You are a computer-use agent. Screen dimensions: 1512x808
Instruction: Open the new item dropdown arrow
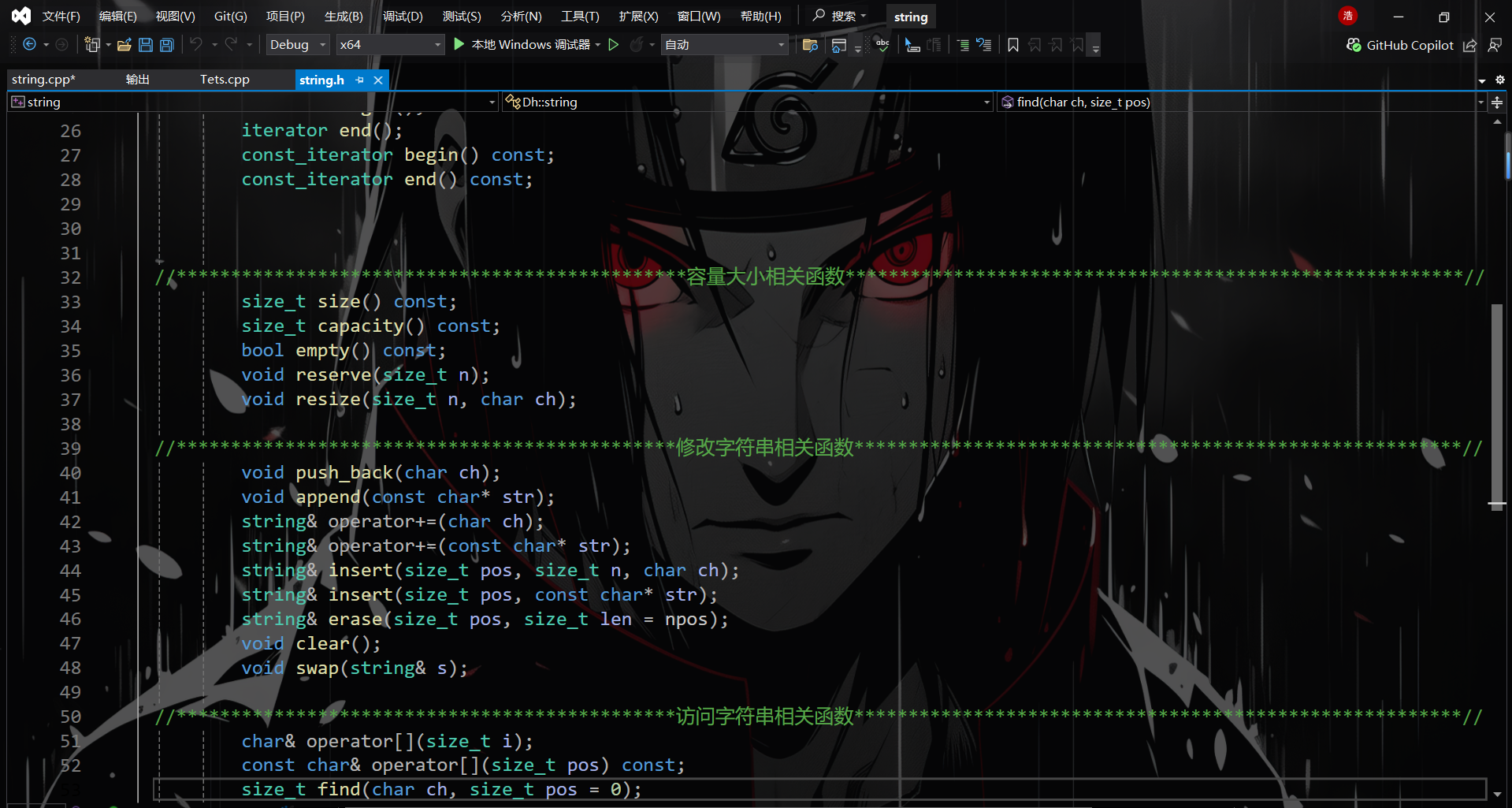108,45
